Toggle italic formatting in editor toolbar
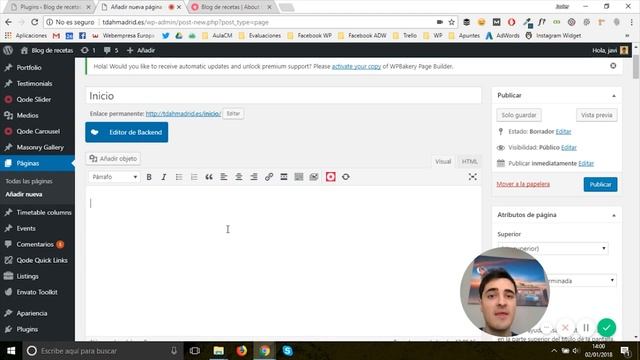The width and height of the screenshot is (640, 360). point(164,177)
